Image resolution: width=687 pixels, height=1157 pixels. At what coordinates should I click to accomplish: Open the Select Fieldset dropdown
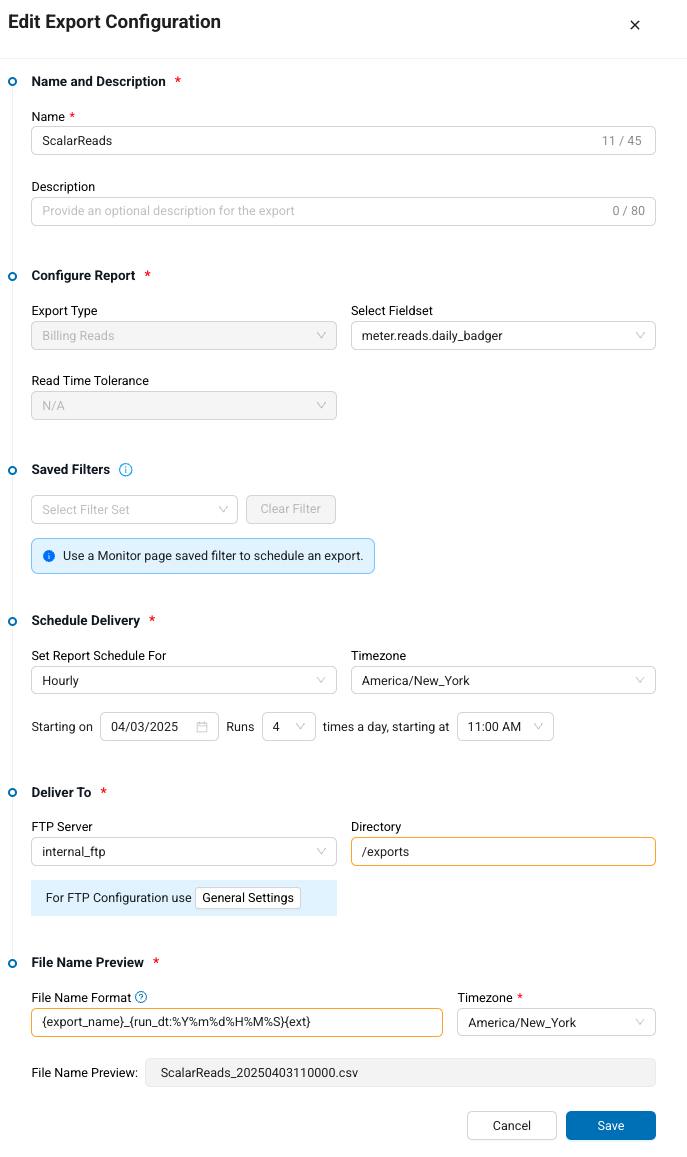[503, 336]
